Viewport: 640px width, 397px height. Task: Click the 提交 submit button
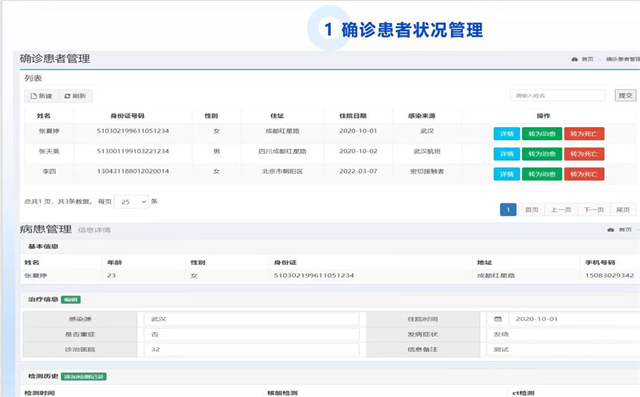coord(625,95)
